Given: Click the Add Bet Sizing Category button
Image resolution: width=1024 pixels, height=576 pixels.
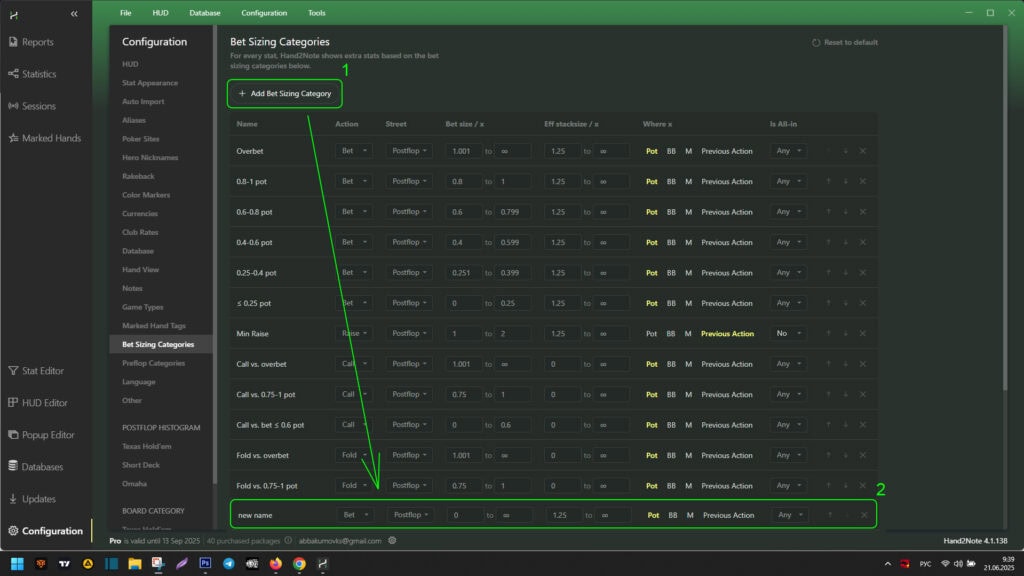Looking at the screenshot, I should point(285,93).
